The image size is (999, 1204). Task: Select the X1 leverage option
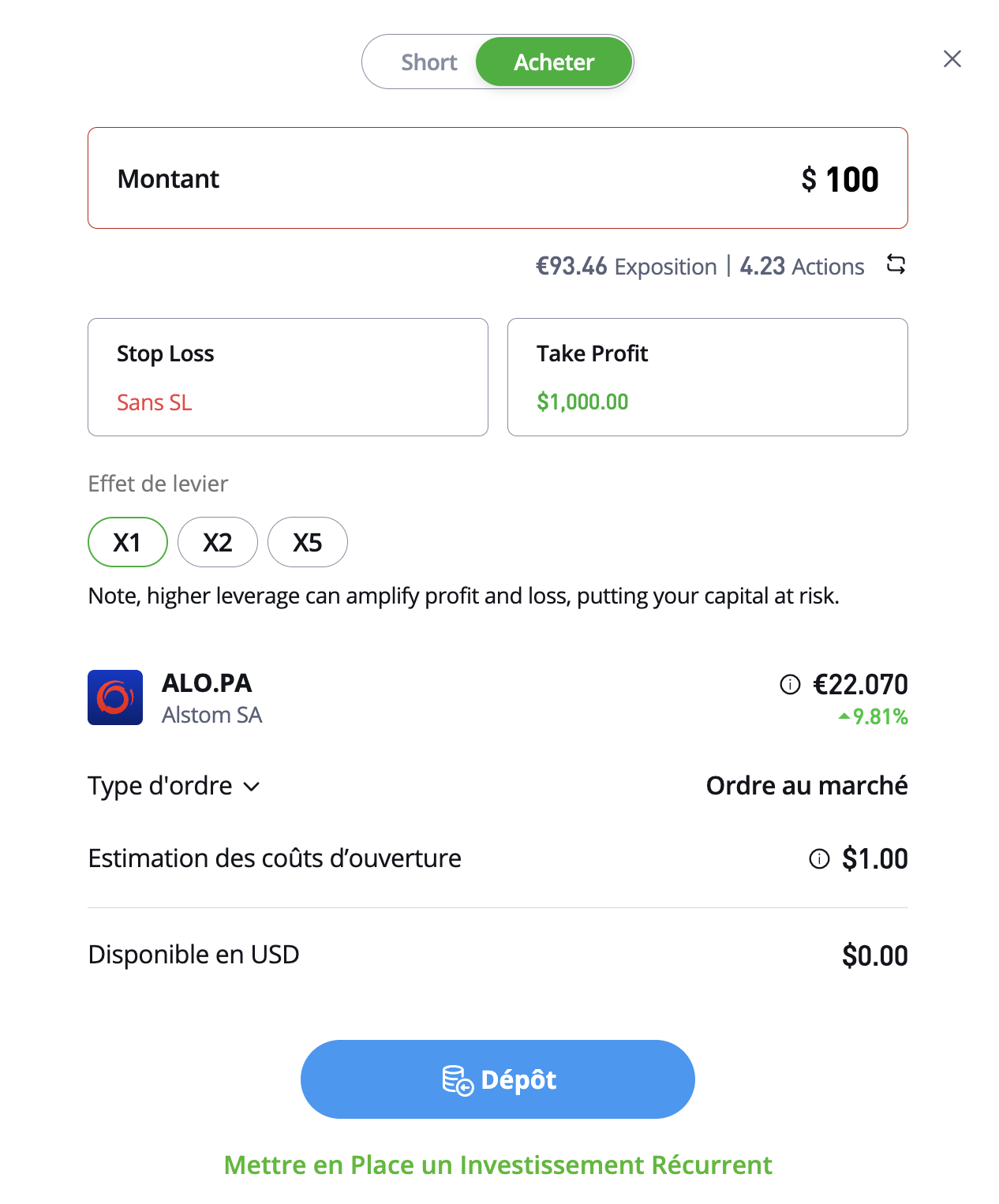(128, 542)
